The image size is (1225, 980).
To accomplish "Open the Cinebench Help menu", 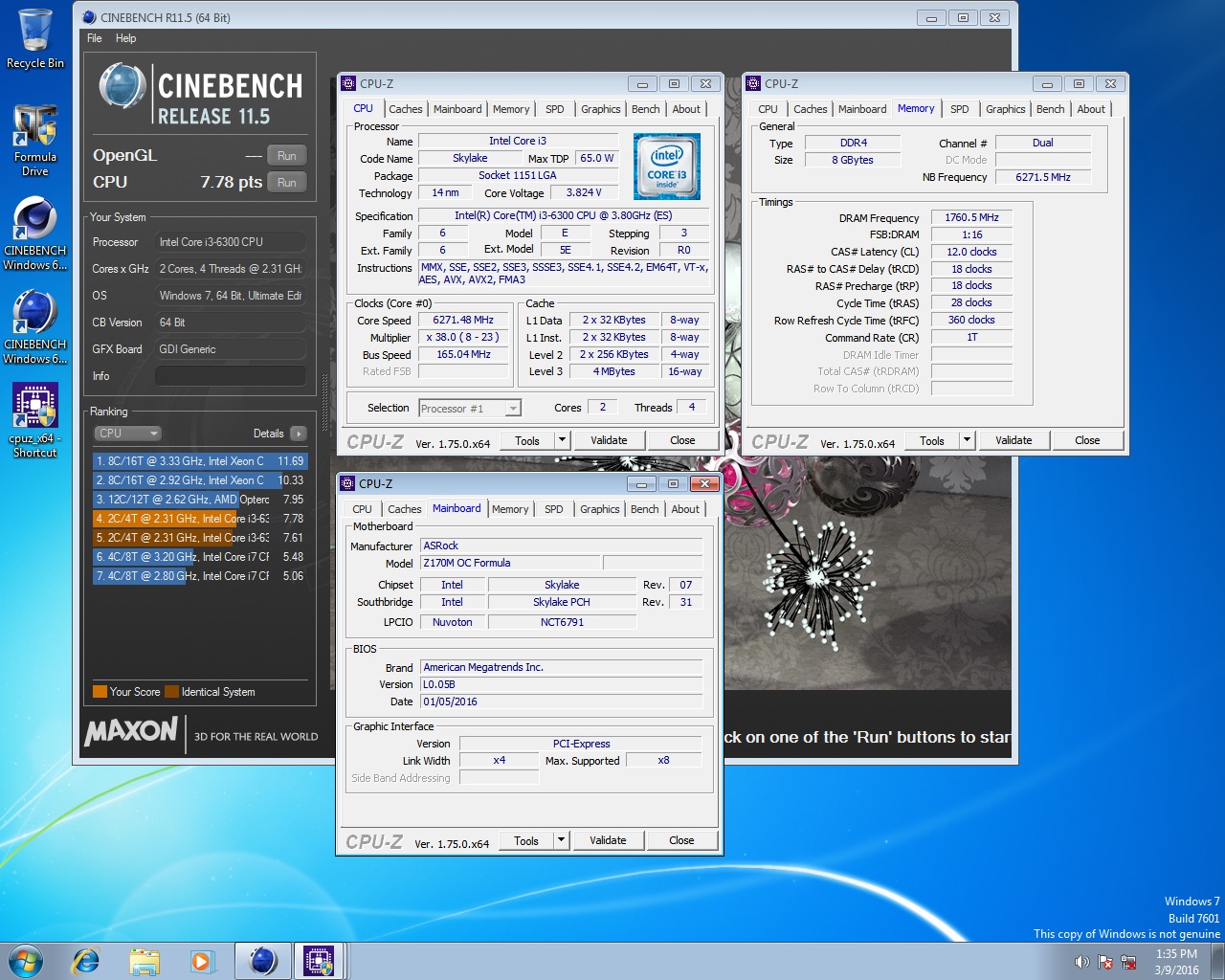I will tap(126, 38).
